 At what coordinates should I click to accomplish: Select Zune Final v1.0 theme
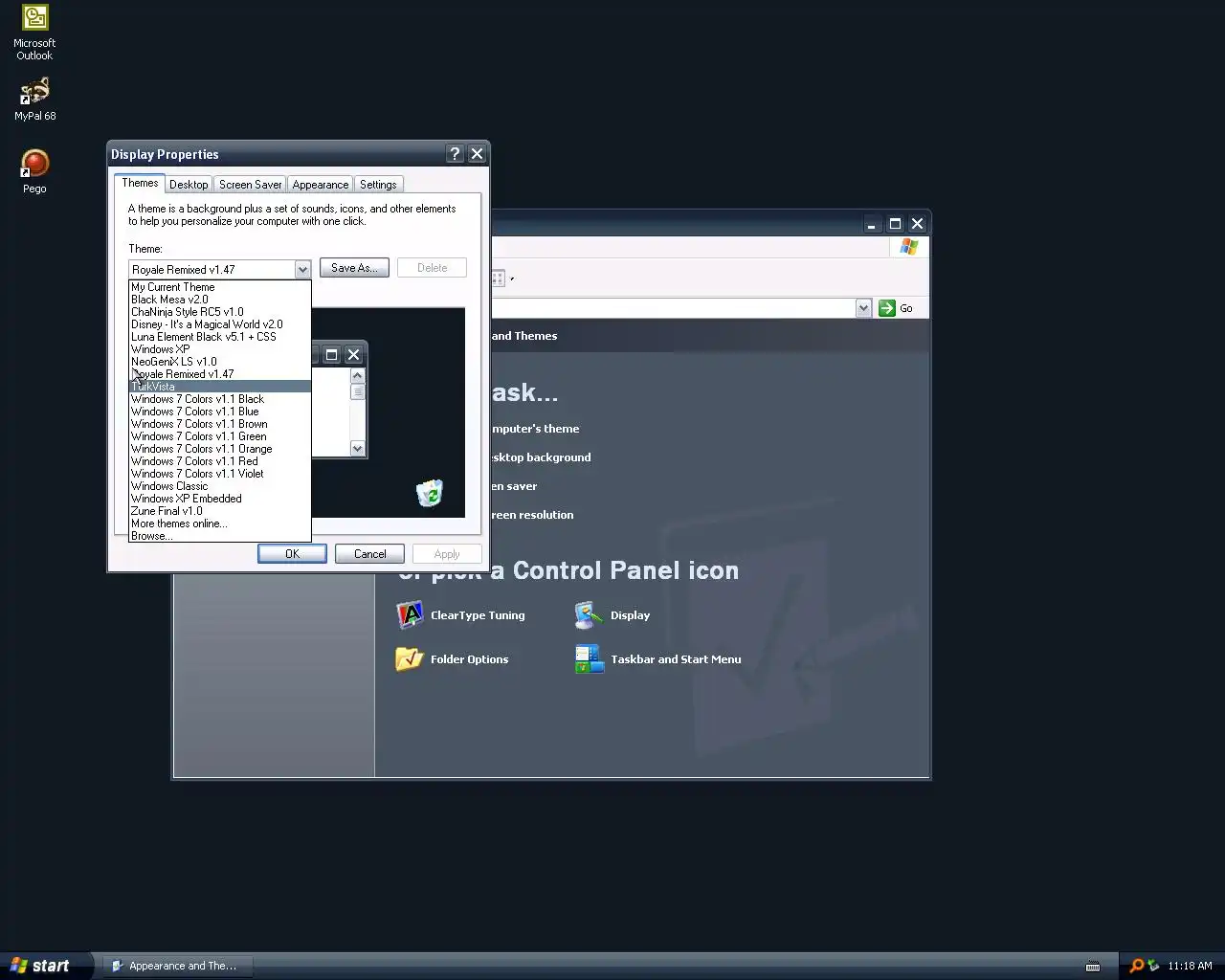point(220,511)
